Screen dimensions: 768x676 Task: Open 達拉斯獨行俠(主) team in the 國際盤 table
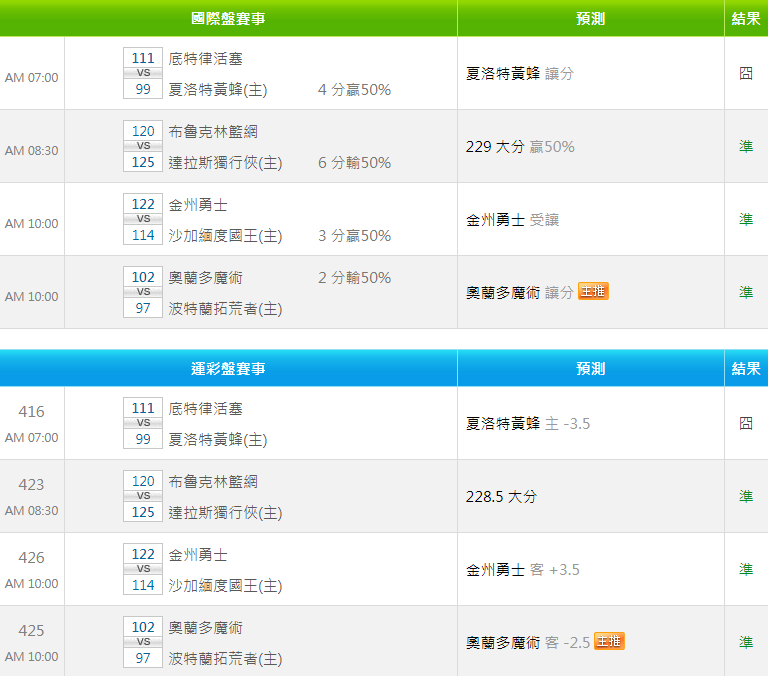(225, 163)
